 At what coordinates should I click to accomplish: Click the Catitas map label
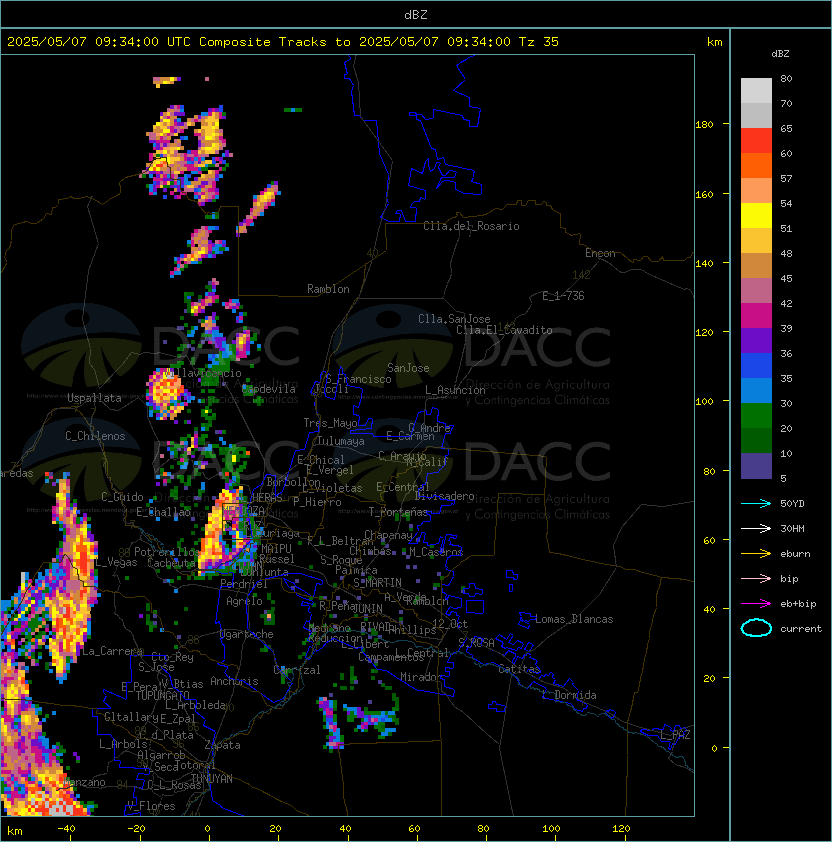click(519, 669)
